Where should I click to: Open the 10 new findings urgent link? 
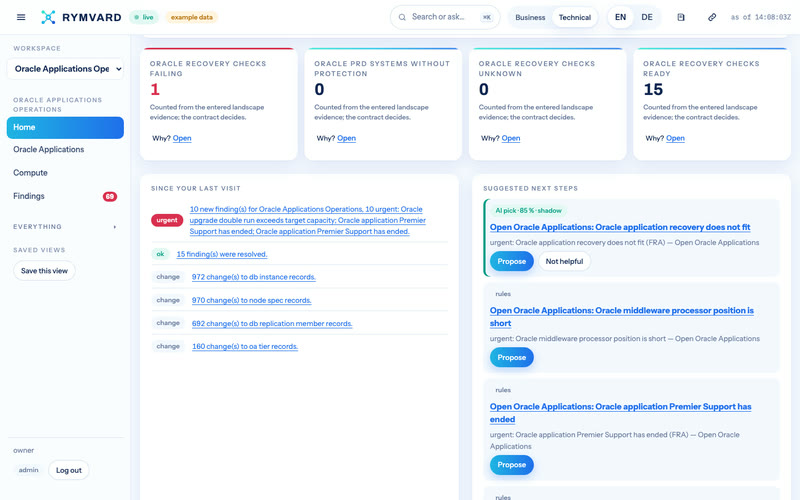pyautogui.click(x=308, y=220)
